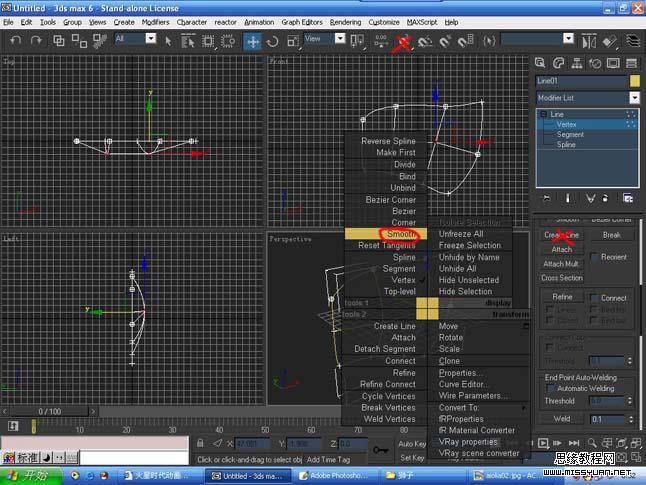The image size is (646, 485).
Task: Click the Mirror Selected Objects icon
Action: coord(589,41)
